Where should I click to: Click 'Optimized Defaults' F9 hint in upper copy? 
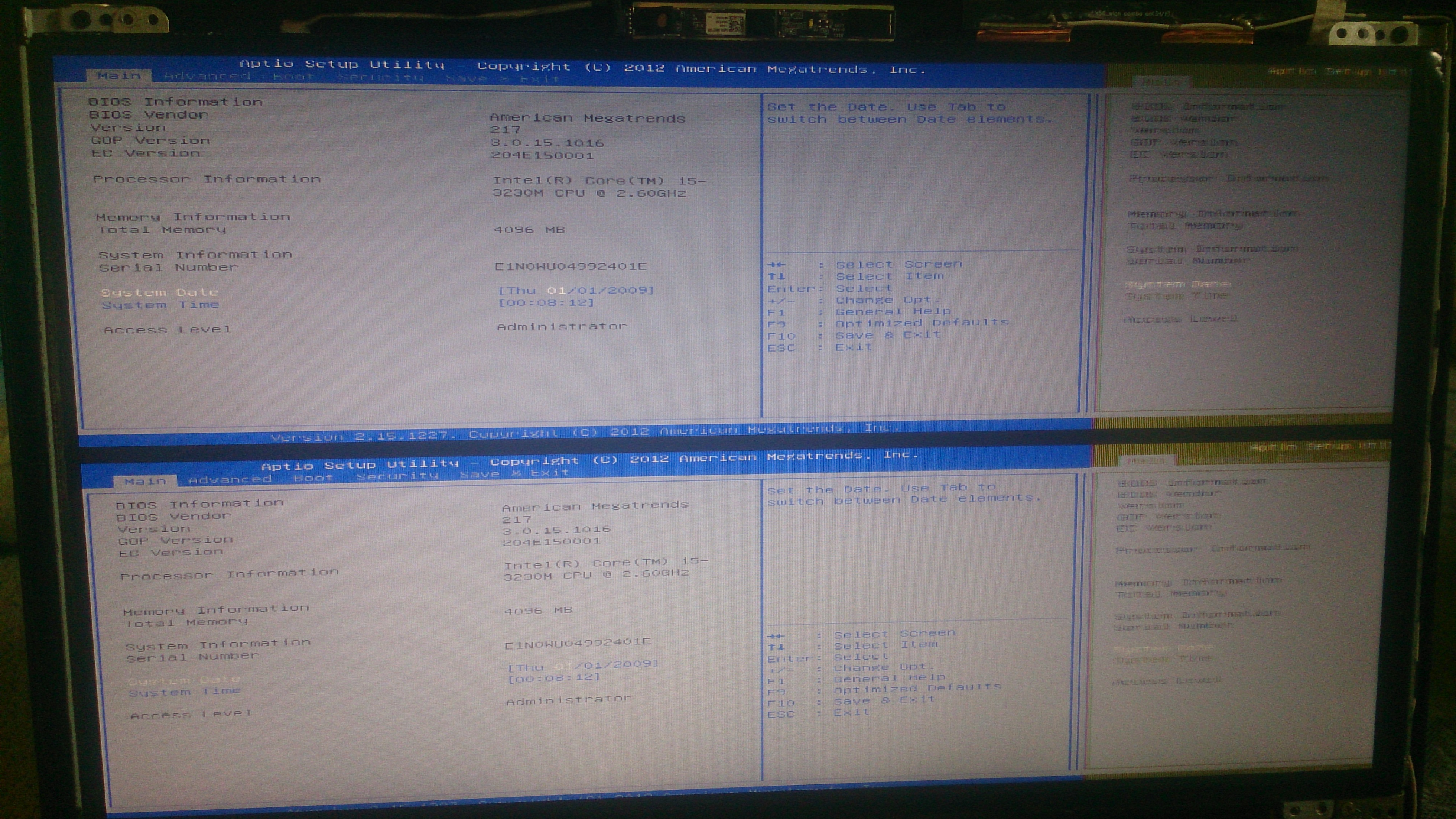click(922, 323)
